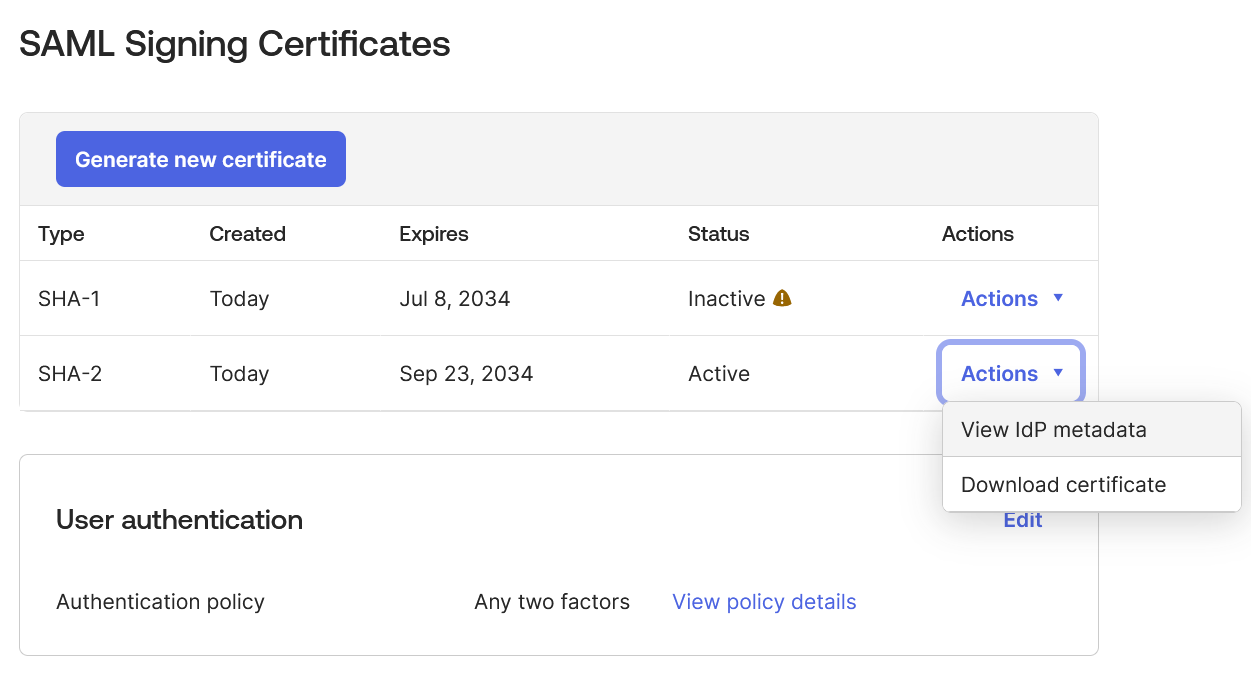Screen dimensions: 1251x699
Task: Click Edit link in User authentication
Action: (x=1023, y=521)
